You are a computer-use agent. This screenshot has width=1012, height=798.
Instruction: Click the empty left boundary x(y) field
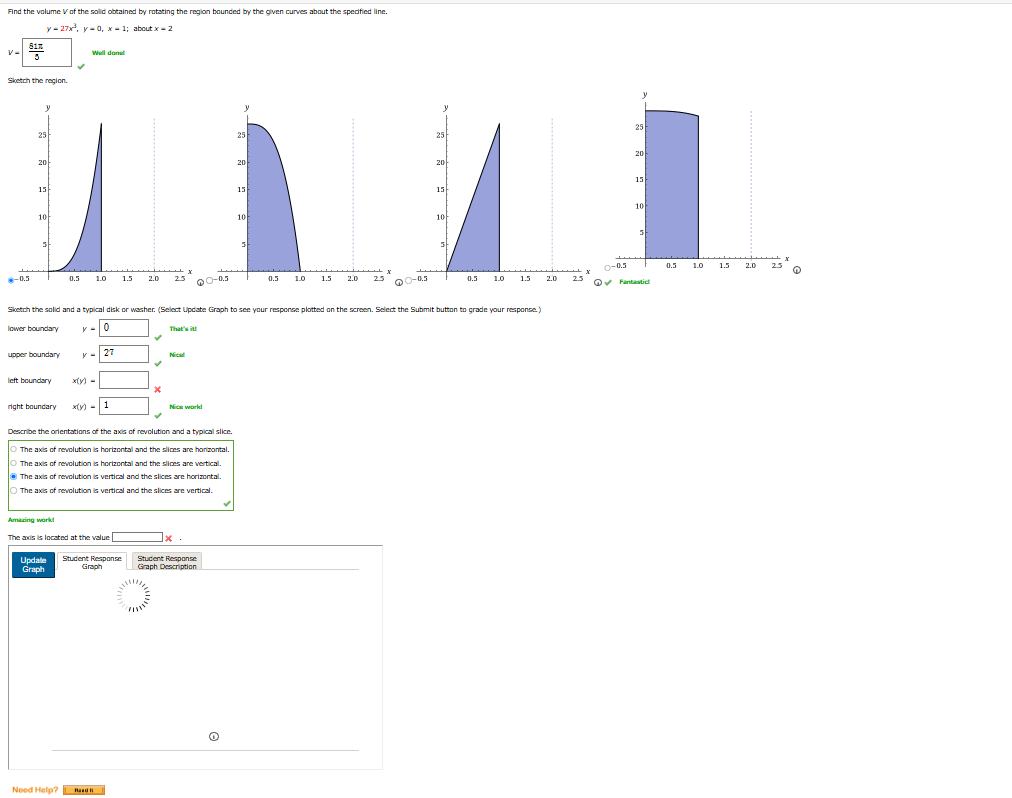coord(124,380)
